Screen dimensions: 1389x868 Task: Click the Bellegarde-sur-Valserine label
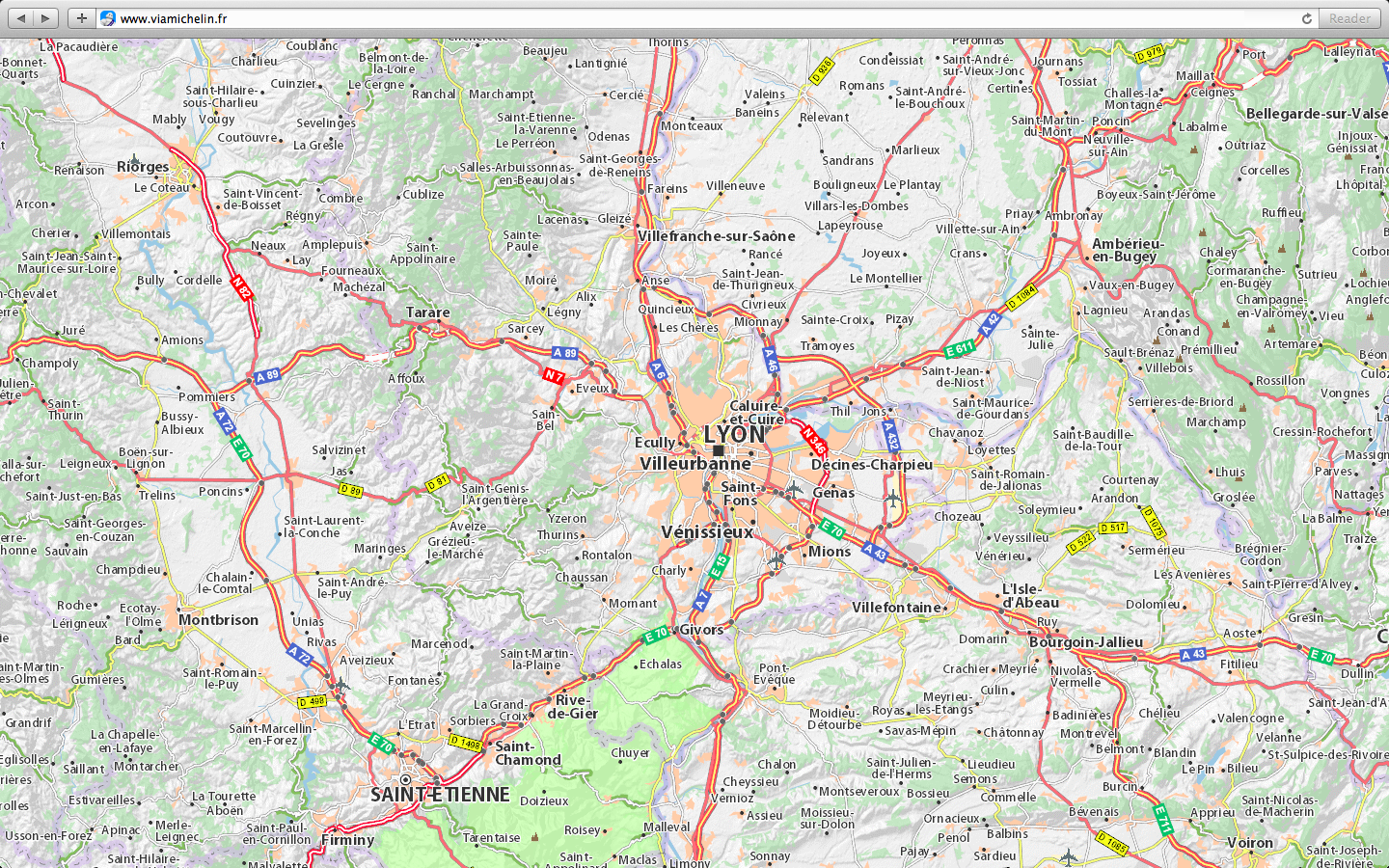coord(1317,114)
